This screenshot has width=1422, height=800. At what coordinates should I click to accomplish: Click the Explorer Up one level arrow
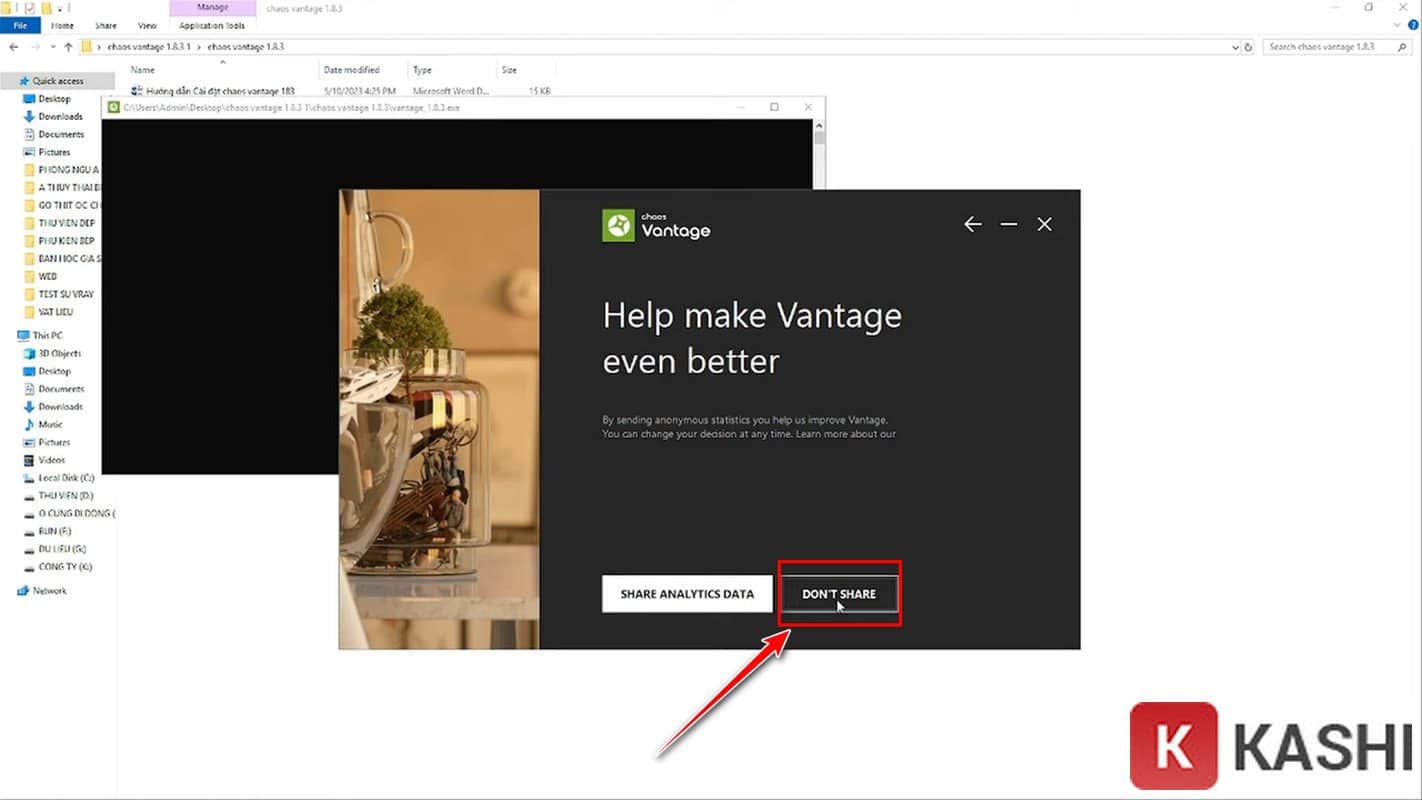tap(68, 47)
